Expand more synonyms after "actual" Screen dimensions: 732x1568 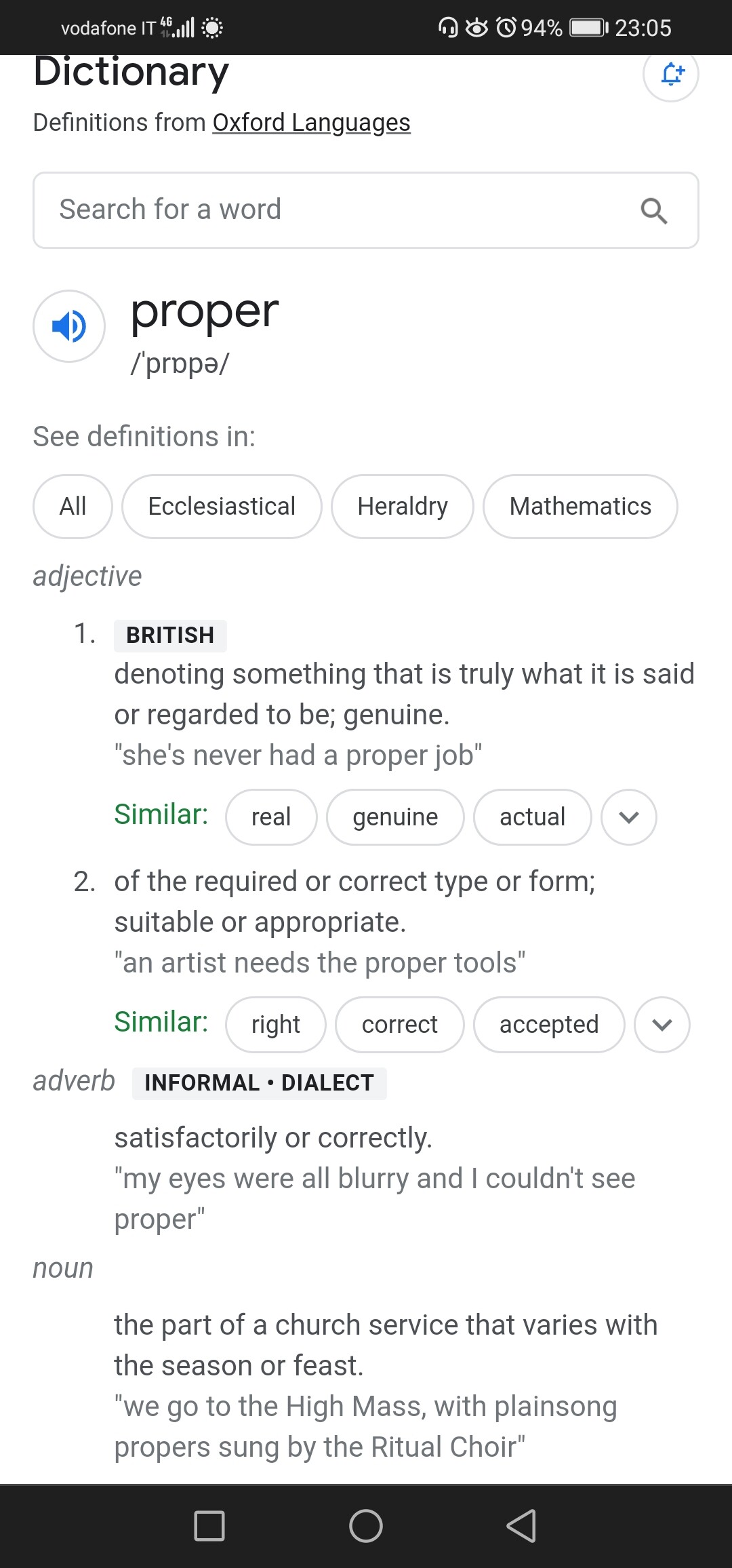(628, 817)
